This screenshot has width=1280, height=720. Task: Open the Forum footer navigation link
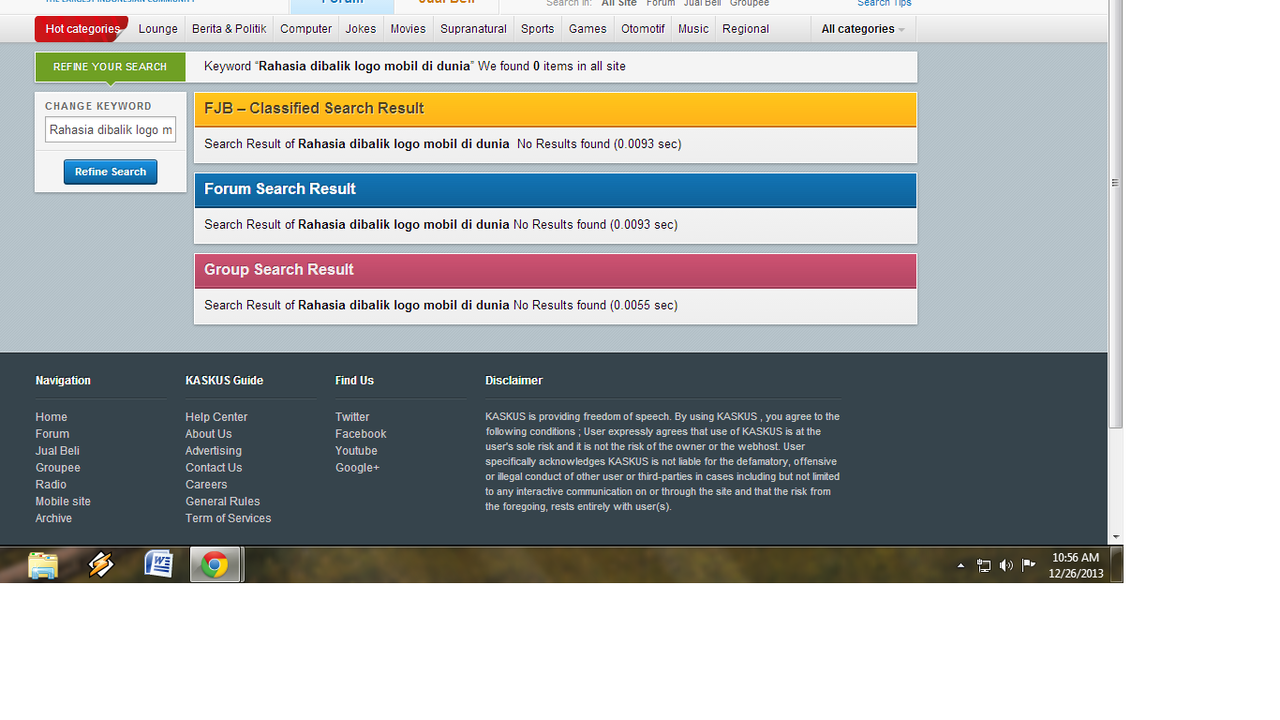click(x=52, y=434)
